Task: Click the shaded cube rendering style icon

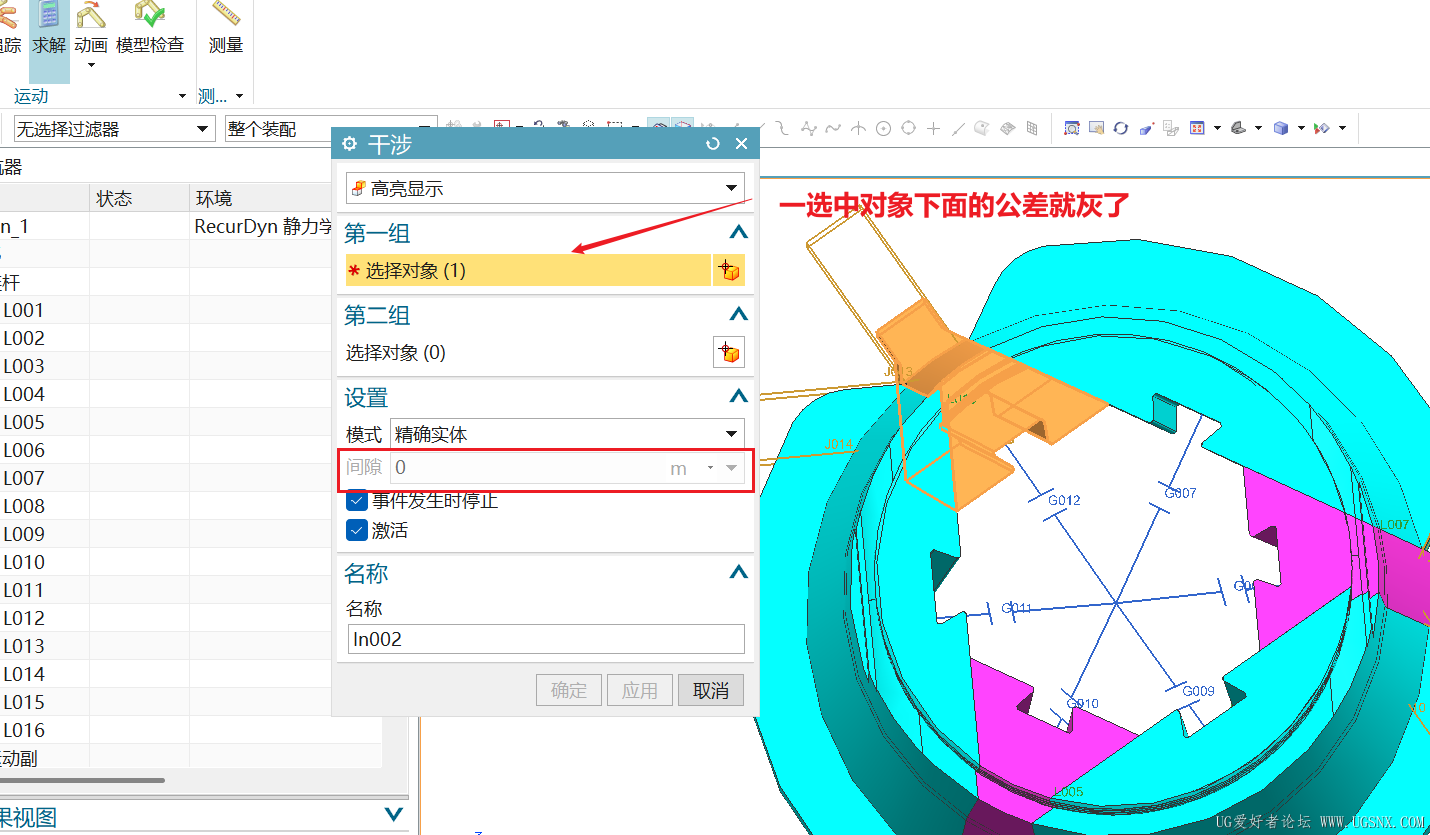Action: [x=1283, y=128]
